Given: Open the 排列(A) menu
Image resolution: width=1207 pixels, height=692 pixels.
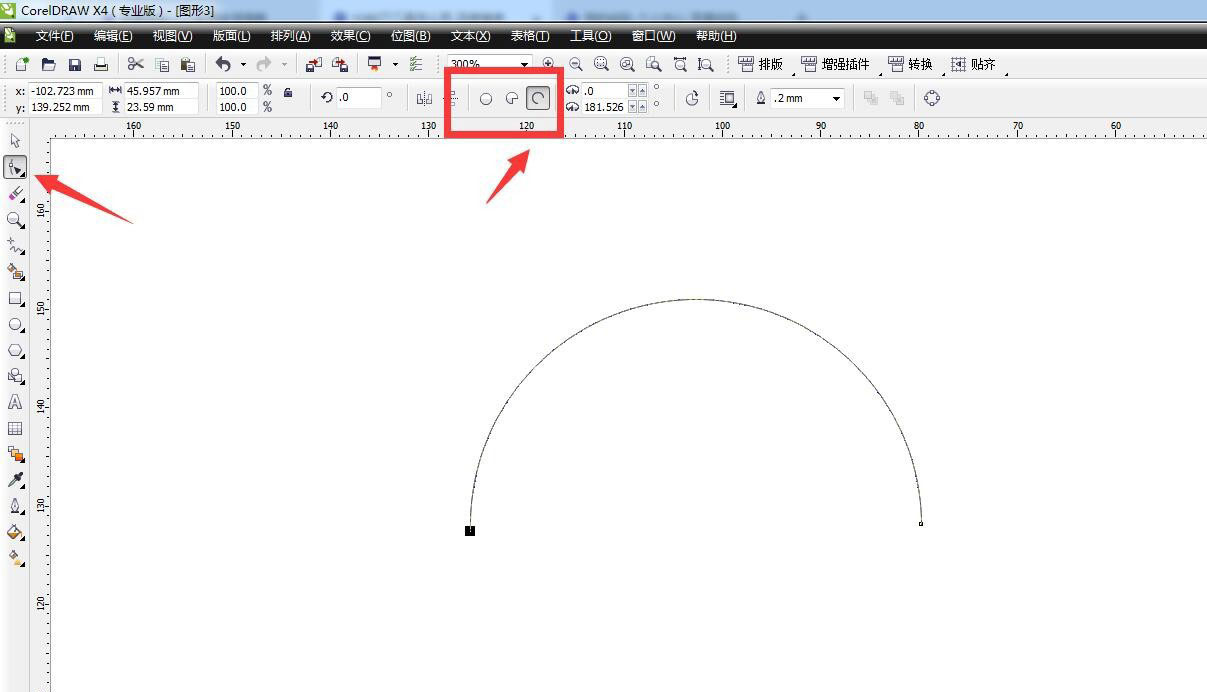Looking at the screenshot, I should (x=290, y=36).
